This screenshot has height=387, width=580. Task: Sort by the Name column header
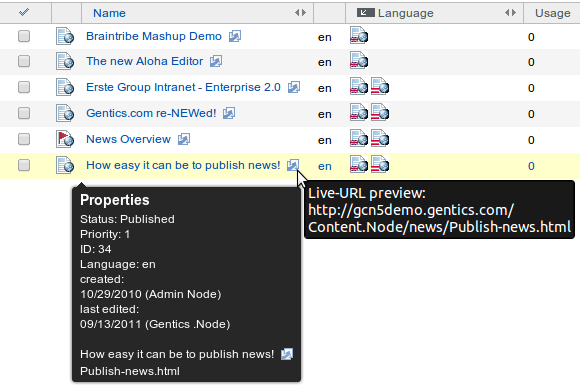109,13
